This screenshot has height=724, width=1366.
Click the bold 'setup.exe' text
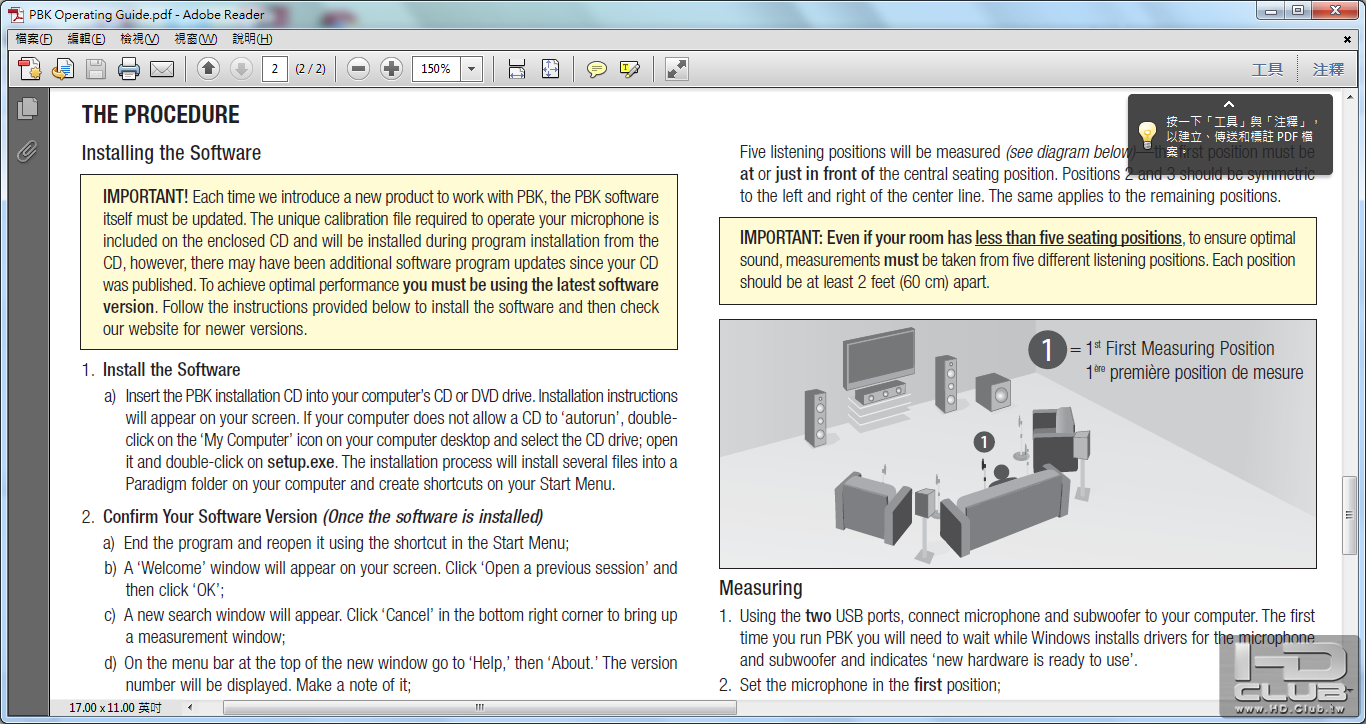(301, 462)
